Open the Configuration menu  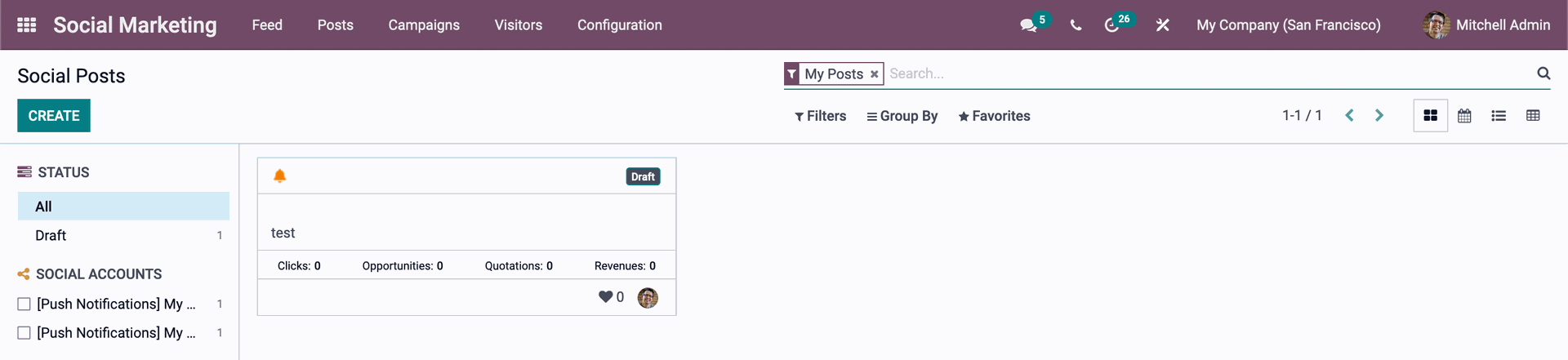pos(620,25)
